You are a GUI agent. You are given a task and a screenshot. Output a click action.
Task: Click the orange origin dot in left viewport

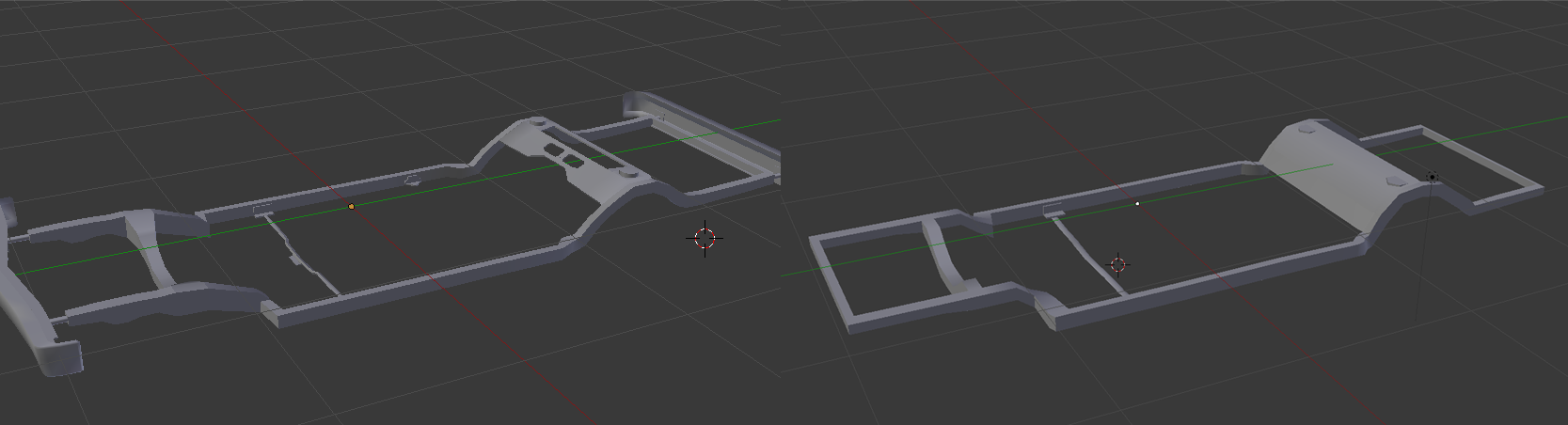click(352, 206)
